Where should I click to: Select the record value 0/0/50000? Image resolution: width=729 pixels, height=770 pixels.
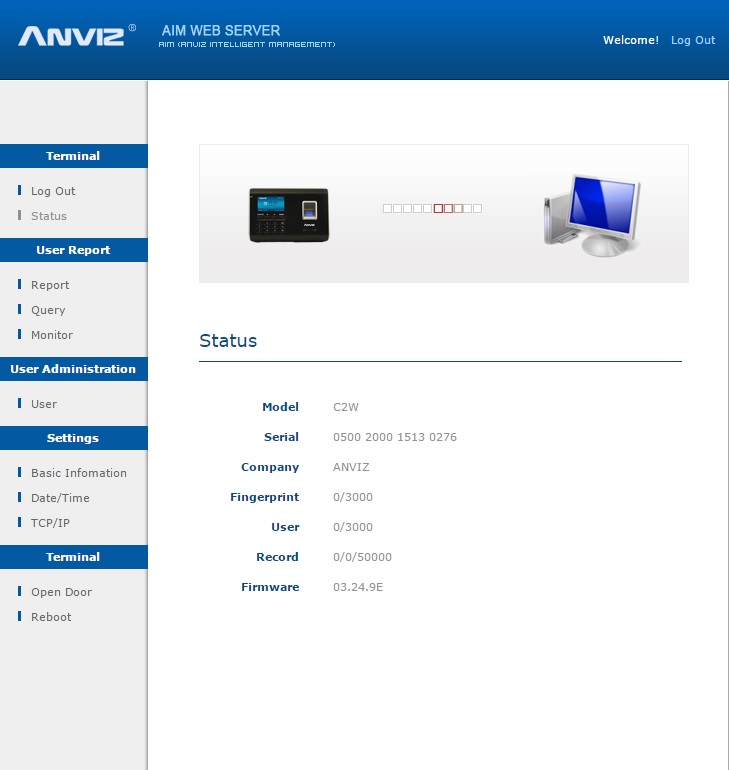[x=362, y=557]
